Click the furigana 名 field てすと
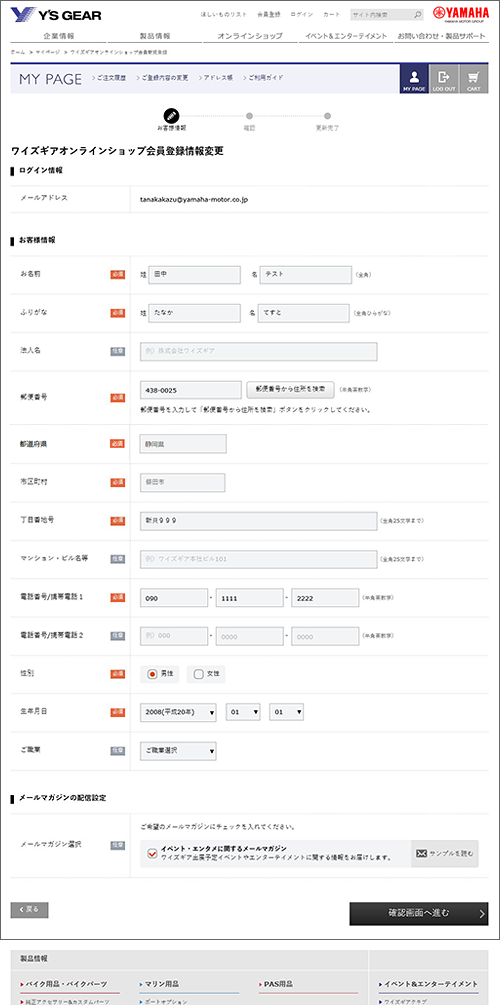The image size is (500, 1005). pyautogui.click(x=304, y=313)
